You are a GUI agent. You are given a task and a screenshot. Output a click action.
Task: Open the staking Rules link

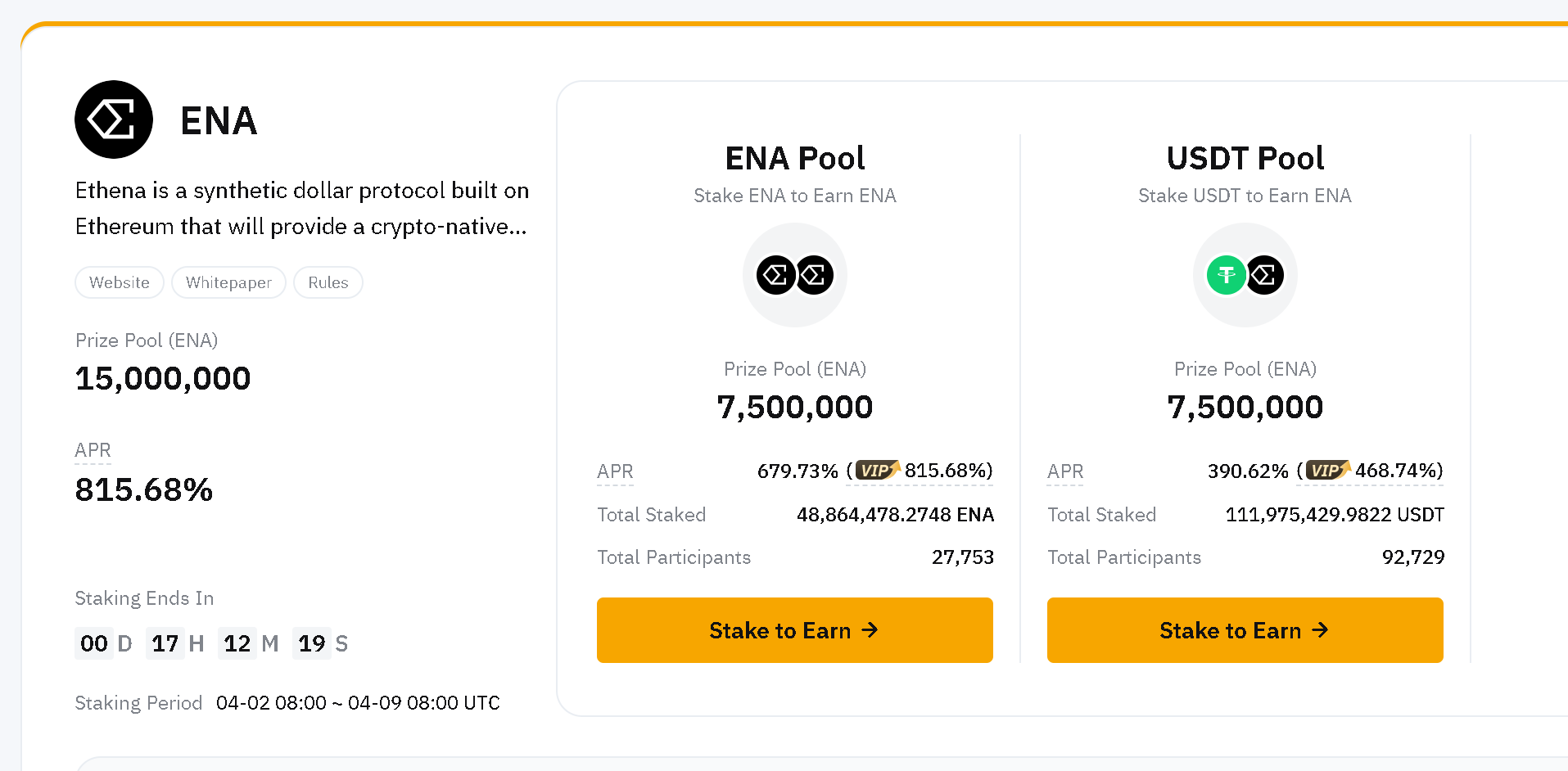coord(328,282)
